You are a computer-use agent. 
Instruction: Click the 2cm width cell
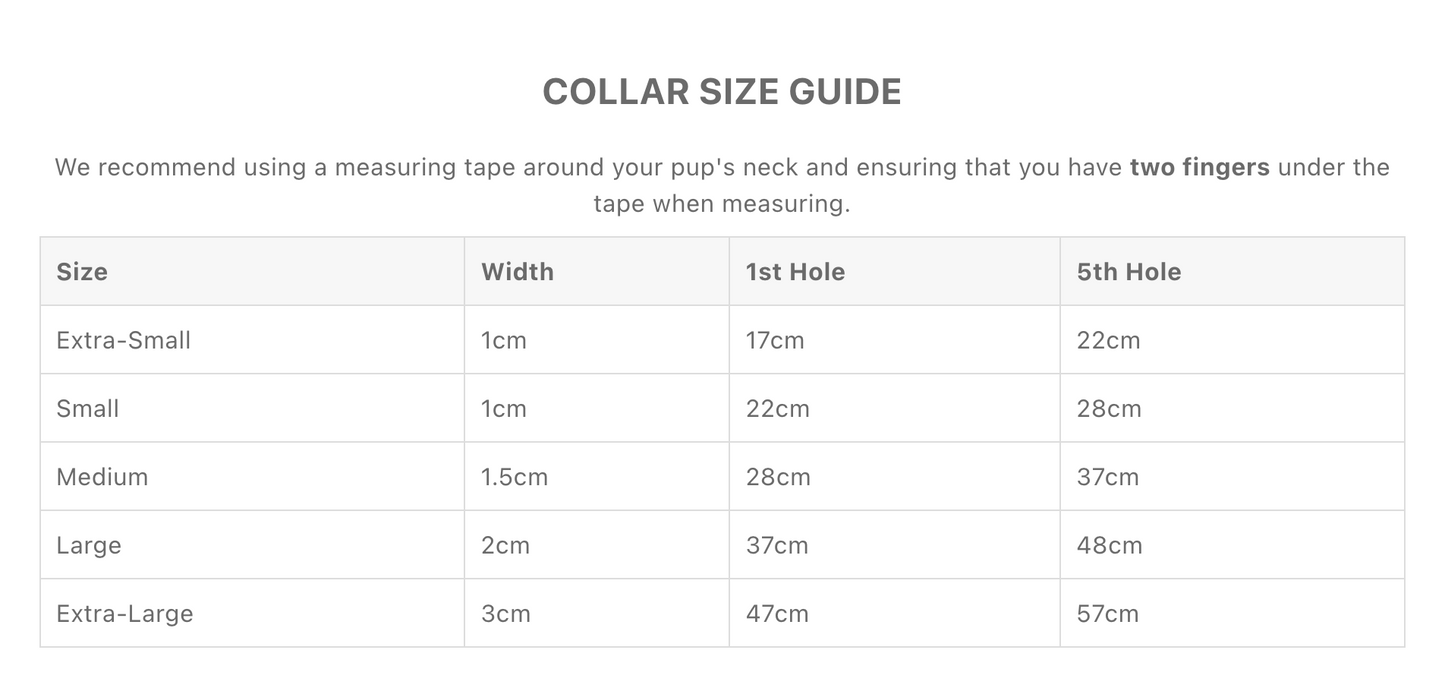point(505,546)
